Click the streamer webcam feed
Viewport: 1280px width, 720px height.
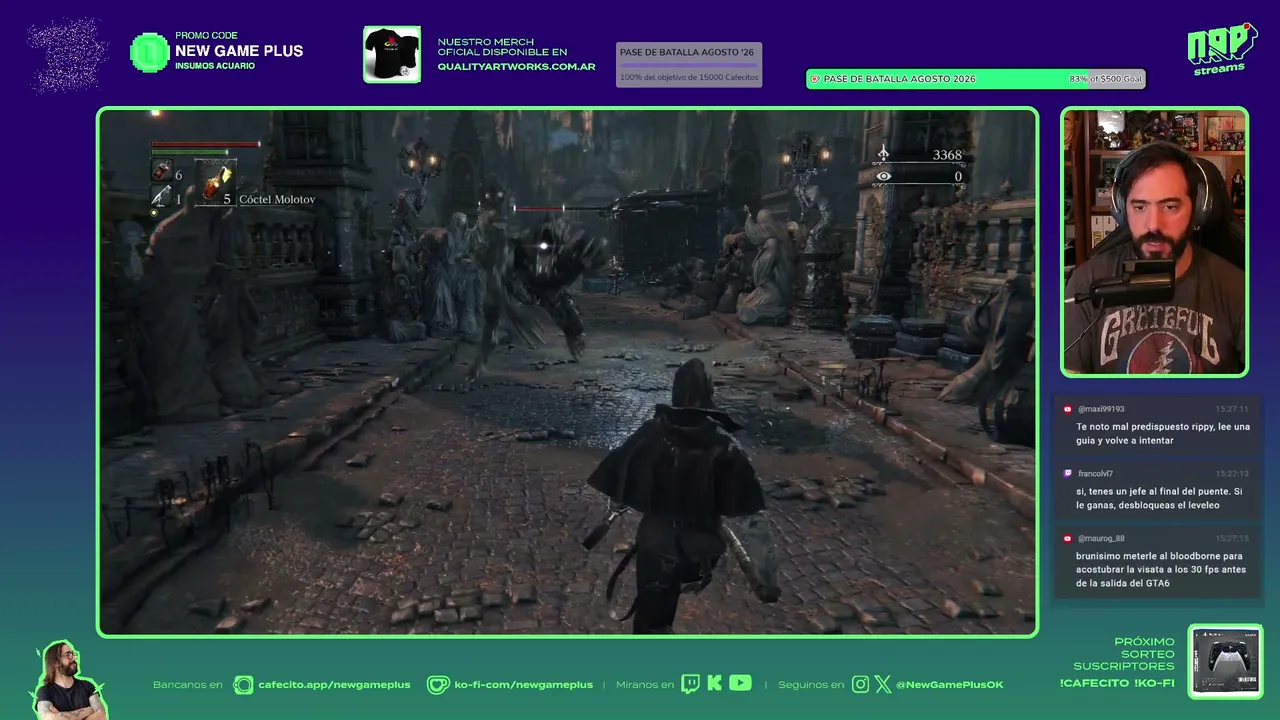[1155, 242]
